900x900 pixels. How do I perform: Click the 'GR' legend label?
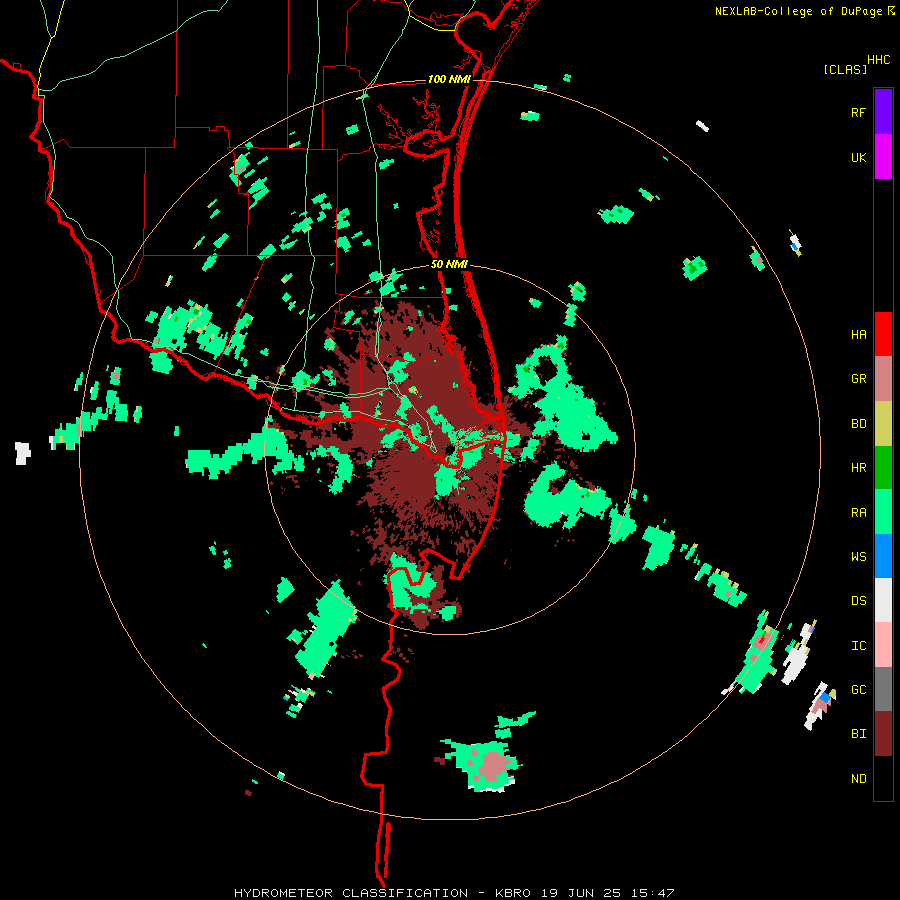point(858,379)
